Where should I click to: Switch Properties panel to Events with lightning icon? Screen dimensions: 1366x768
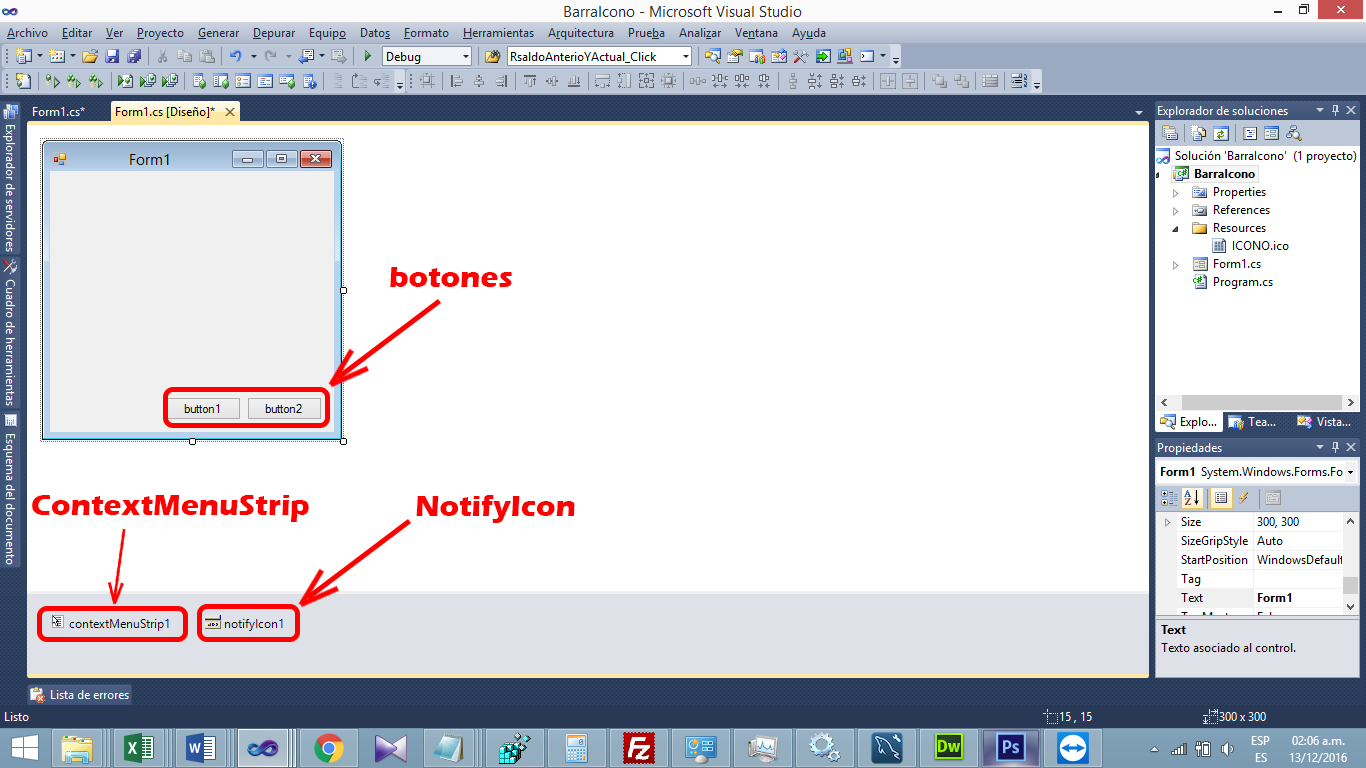[x=1242, y=497]
